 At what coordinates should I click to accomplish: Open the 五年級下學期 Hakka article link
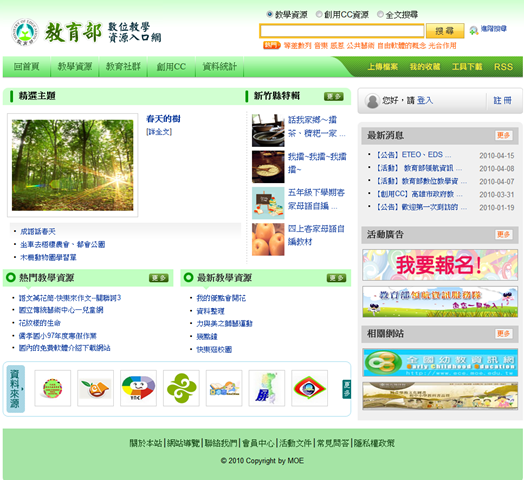pos(316,199)
